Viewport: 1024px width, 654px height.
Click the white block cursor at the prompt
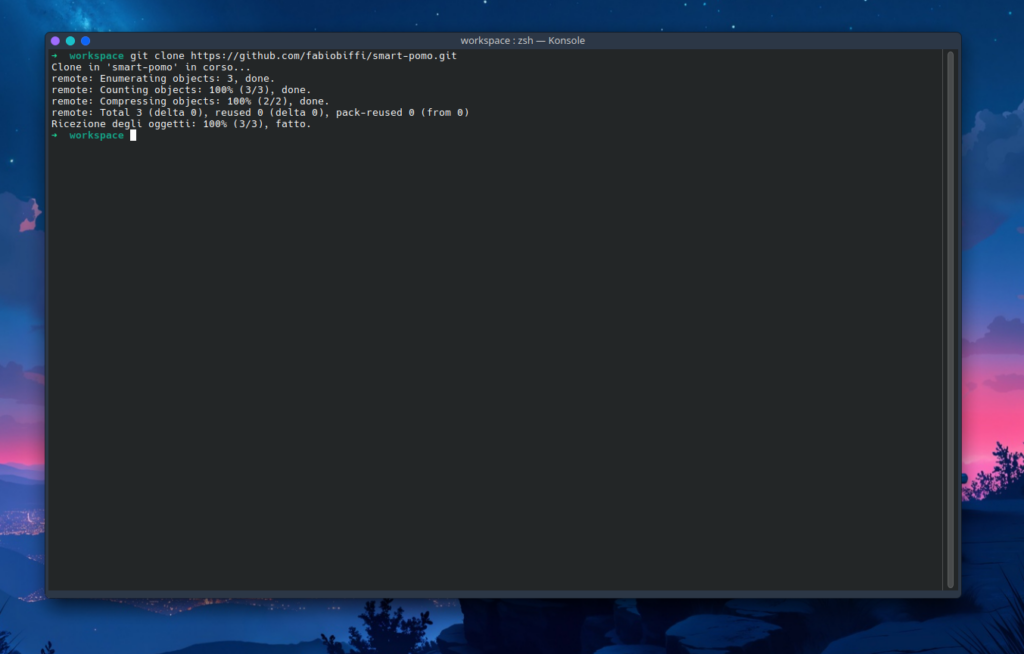click(133, 135)
